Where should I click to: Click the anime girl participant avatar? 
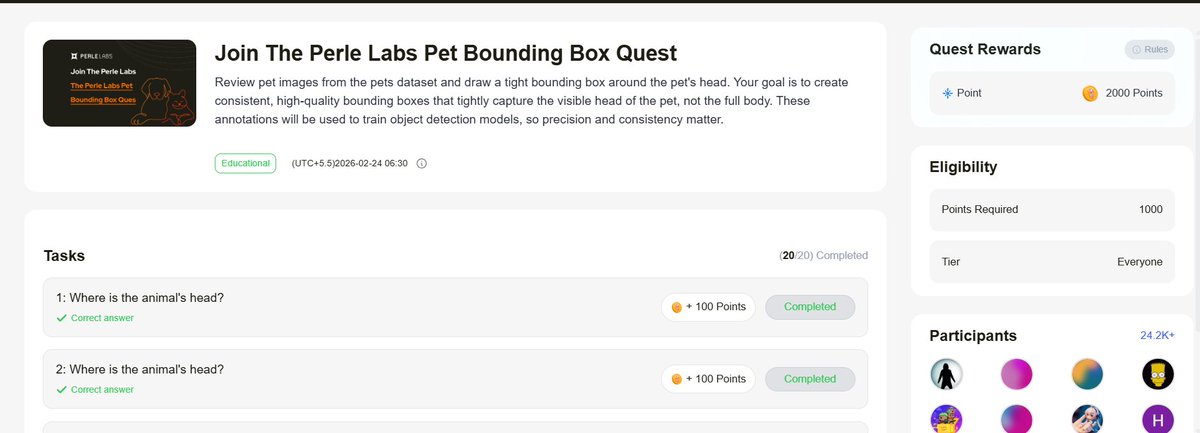1087,419
